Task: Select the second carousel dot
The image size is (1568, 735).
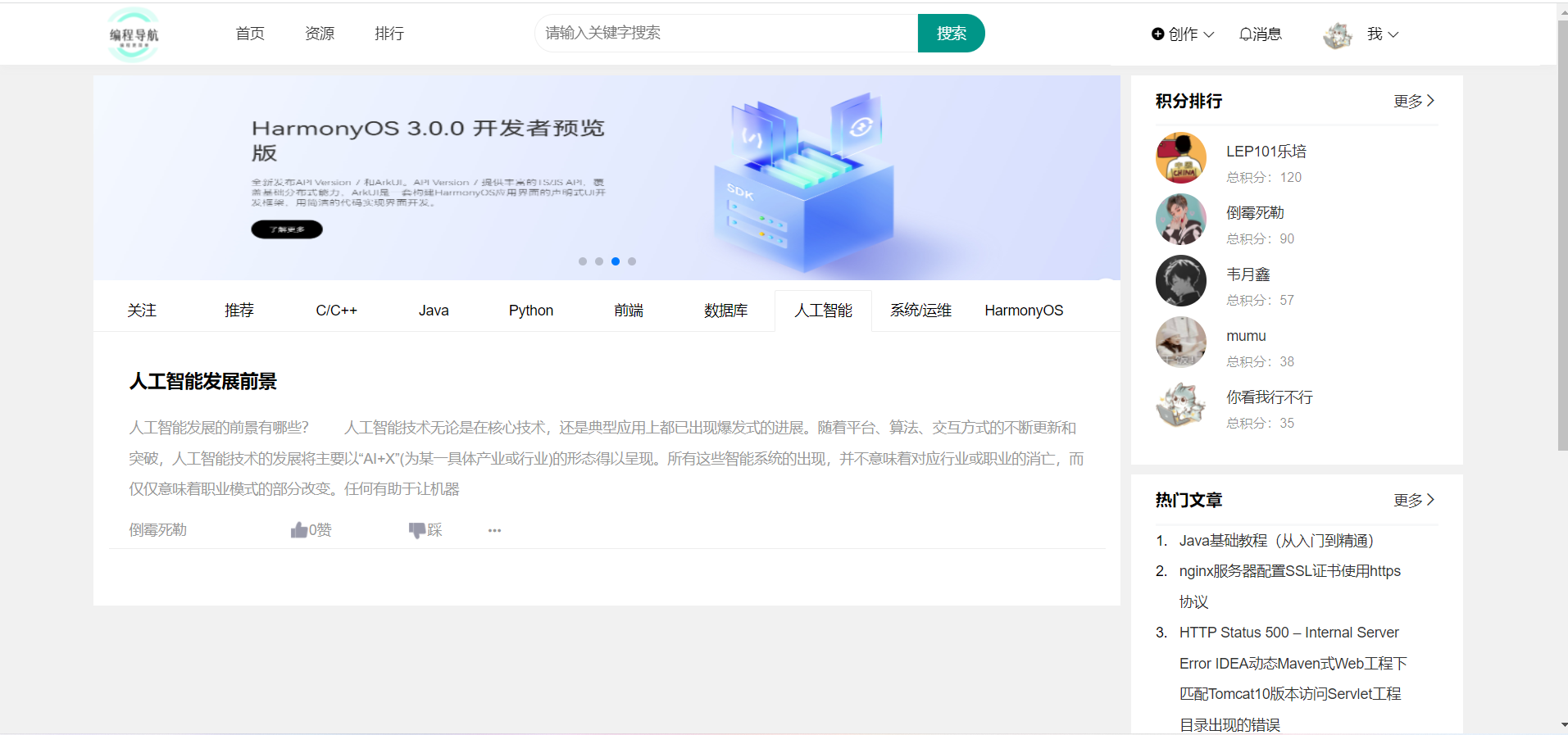Action: 599,261
